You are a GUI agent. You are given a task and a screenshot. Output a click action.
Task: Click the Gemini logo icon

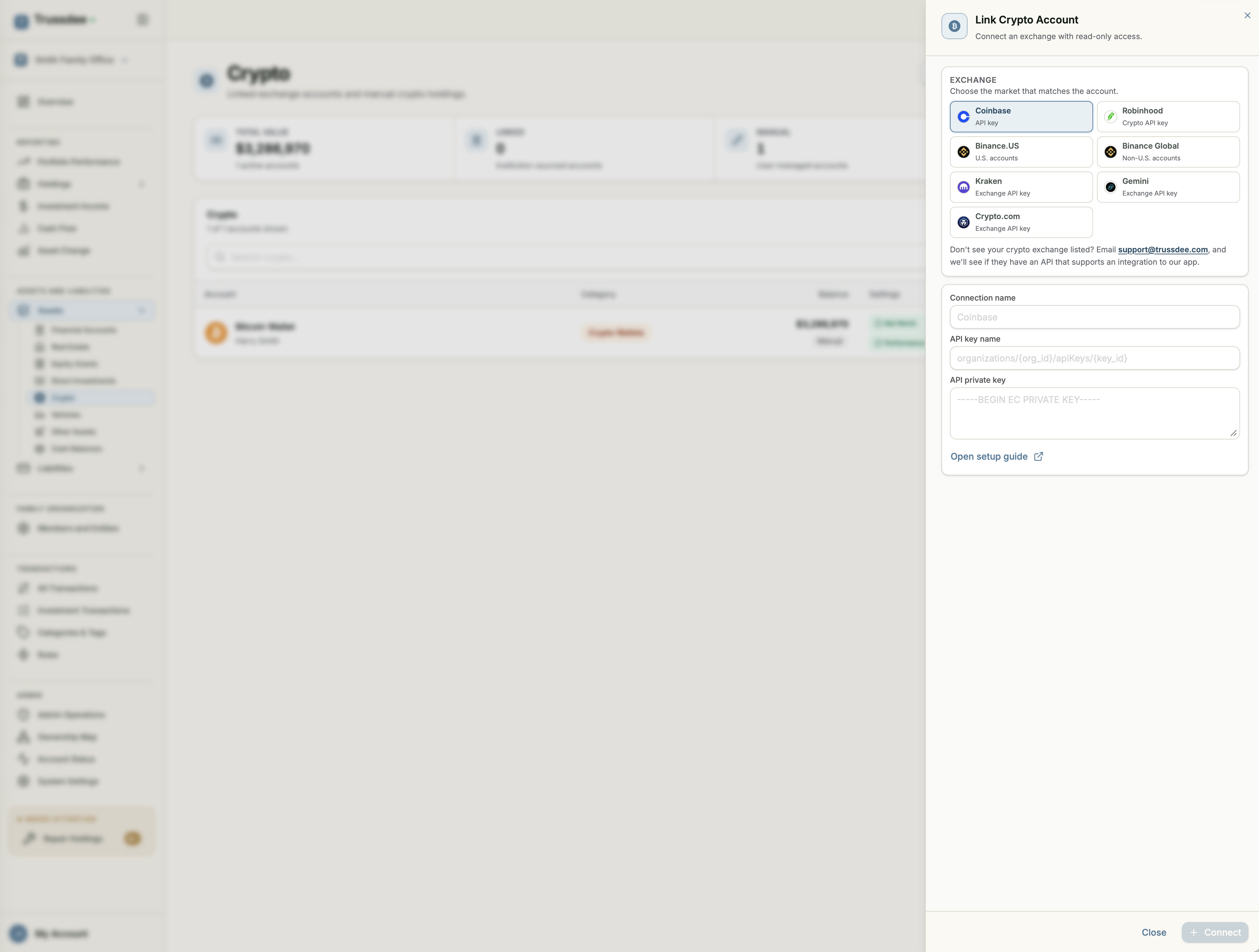click(1110, 187)
